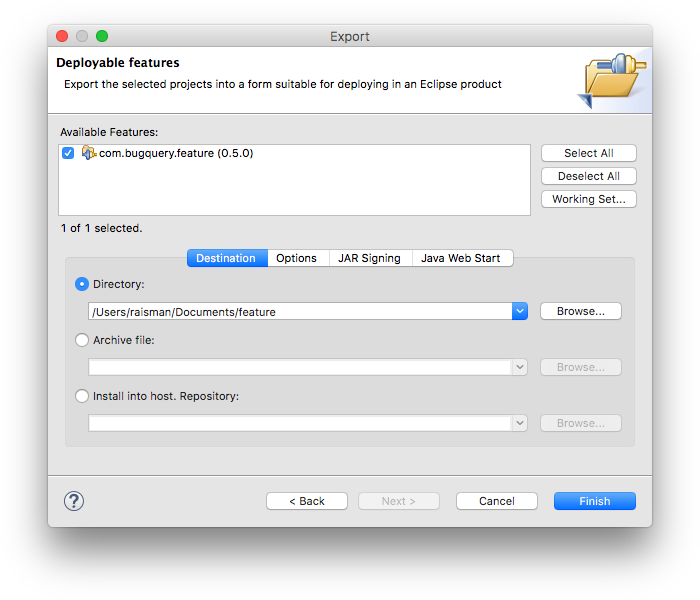Viewport: 700px width, 600px height.
Task: Close the Export window with red button
Action: [x=62, y=36]
